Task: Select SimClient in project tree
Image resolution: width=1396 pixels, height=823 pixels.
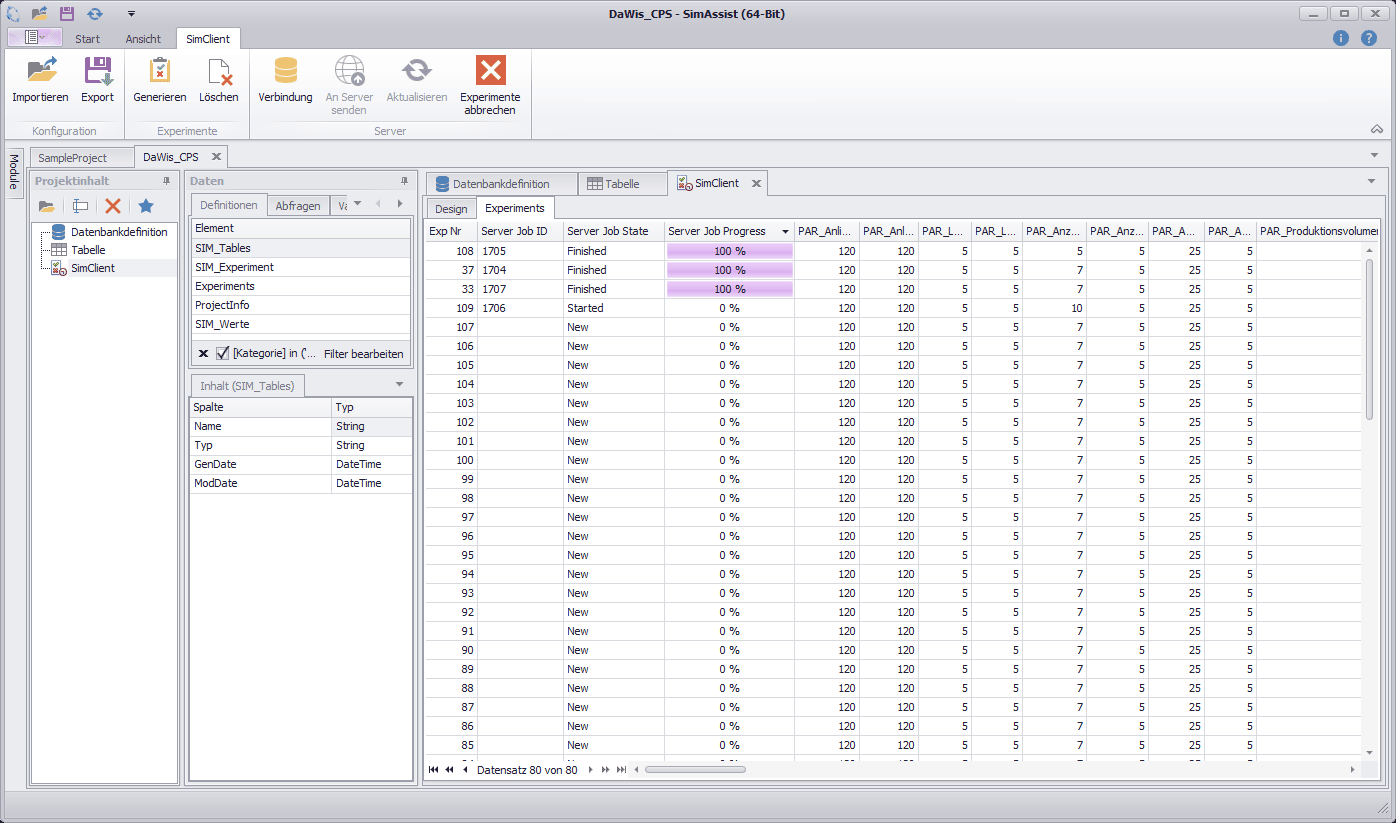Action: [x=93, y=268]
